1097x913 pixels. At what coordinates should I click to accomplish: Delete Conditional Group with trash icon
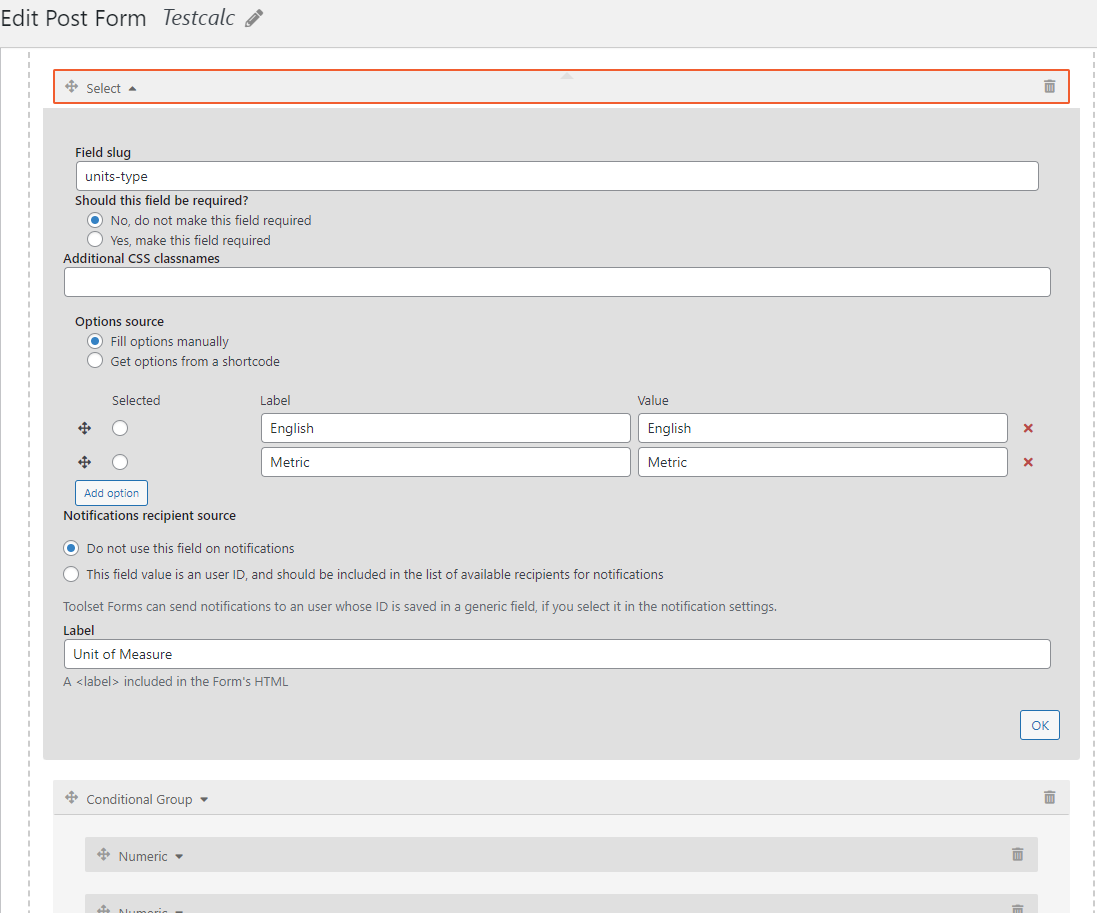[1049, 798]
